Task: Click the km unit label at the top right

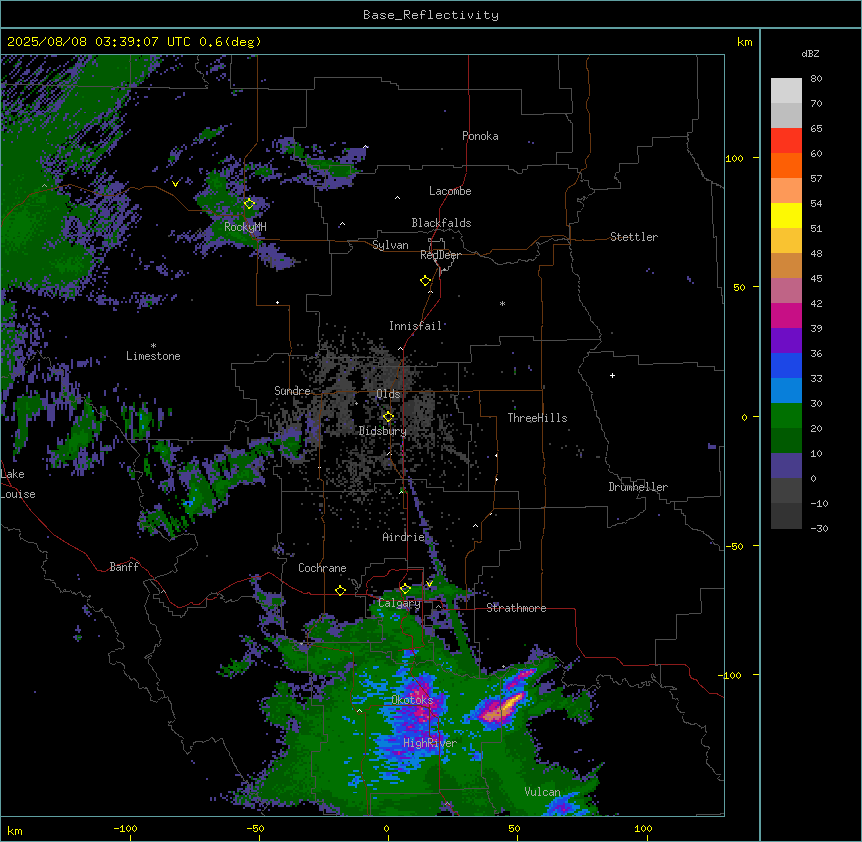Action: pos(745,42)
